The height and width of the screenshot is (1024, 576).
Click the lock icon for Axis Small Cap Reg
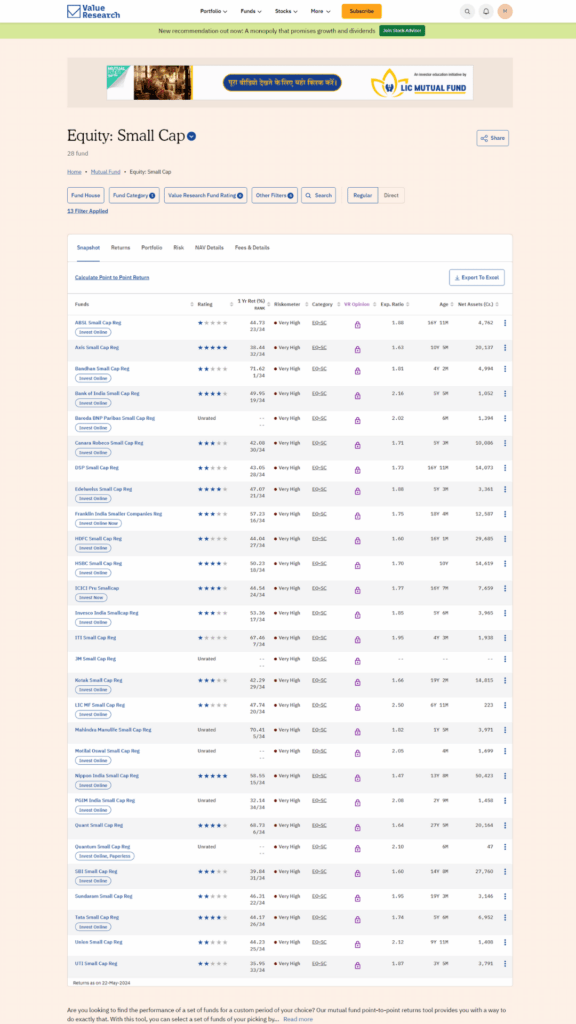357,349
